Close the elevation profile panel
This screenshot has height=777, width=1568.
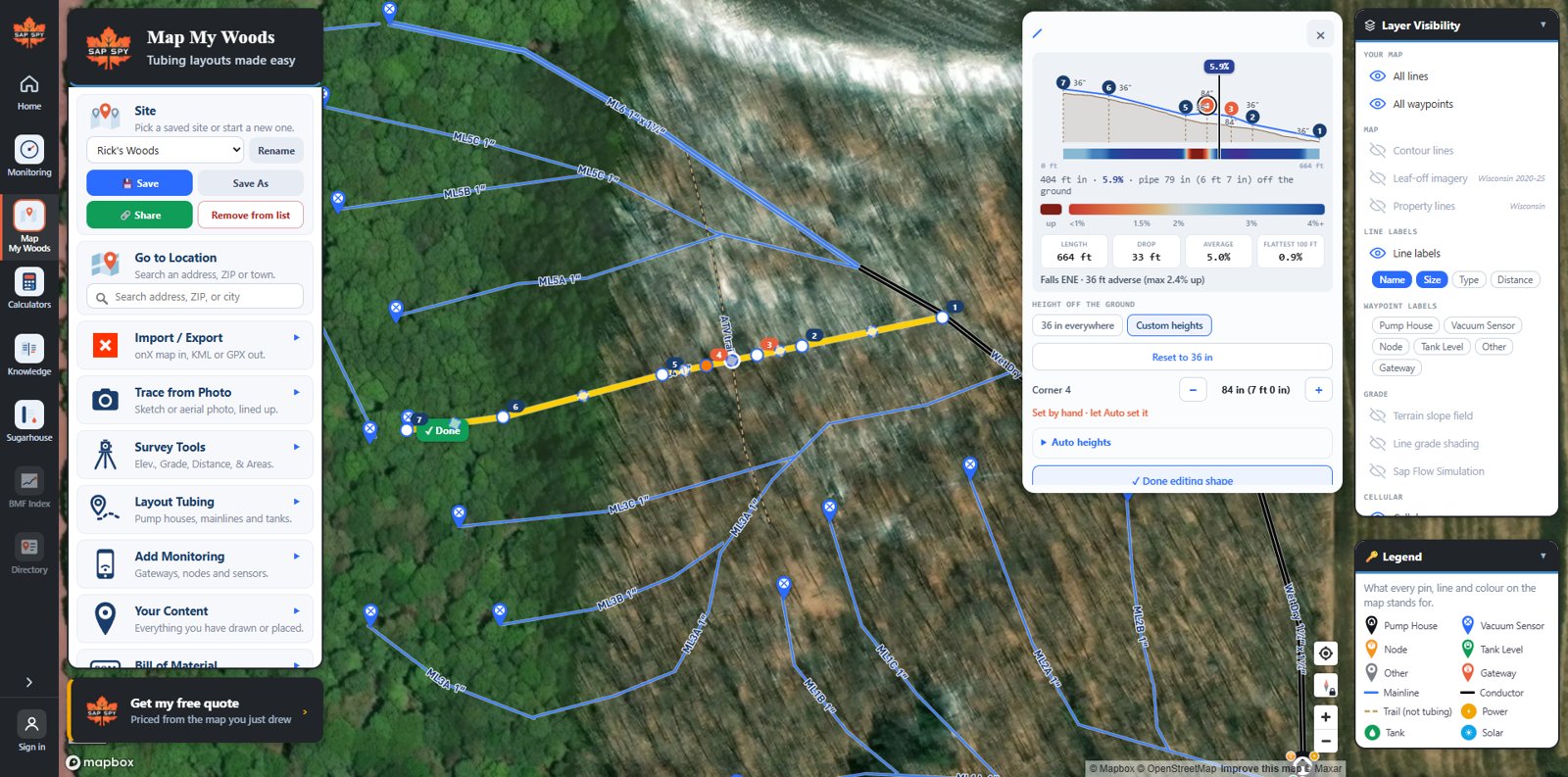pyautogui.click(x=1320, y=35)
